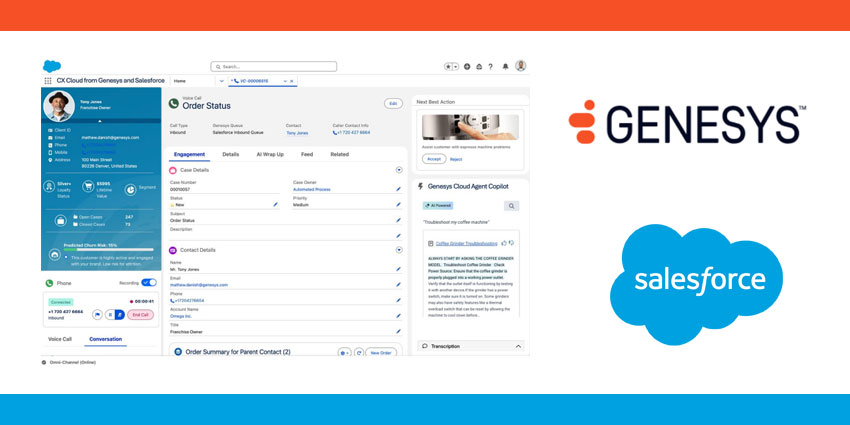Image resolution: width=850 pixels, height=425 pixels.
Task: Click the global Create plus icon
Action: (x=467, y=67)
